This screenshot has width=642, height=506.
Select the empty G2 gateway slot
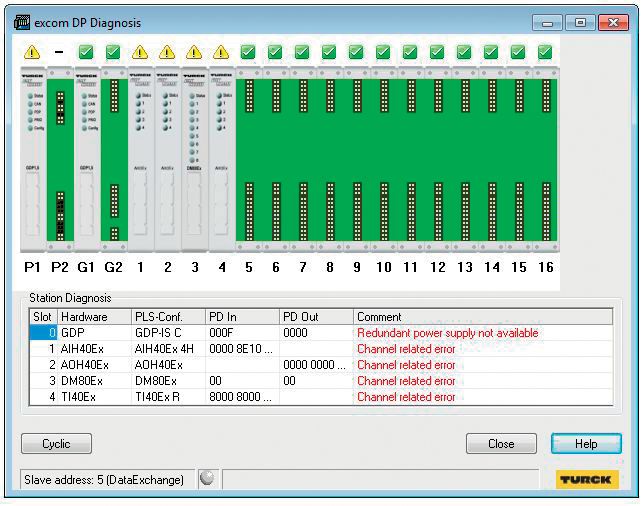coord(114,159)
